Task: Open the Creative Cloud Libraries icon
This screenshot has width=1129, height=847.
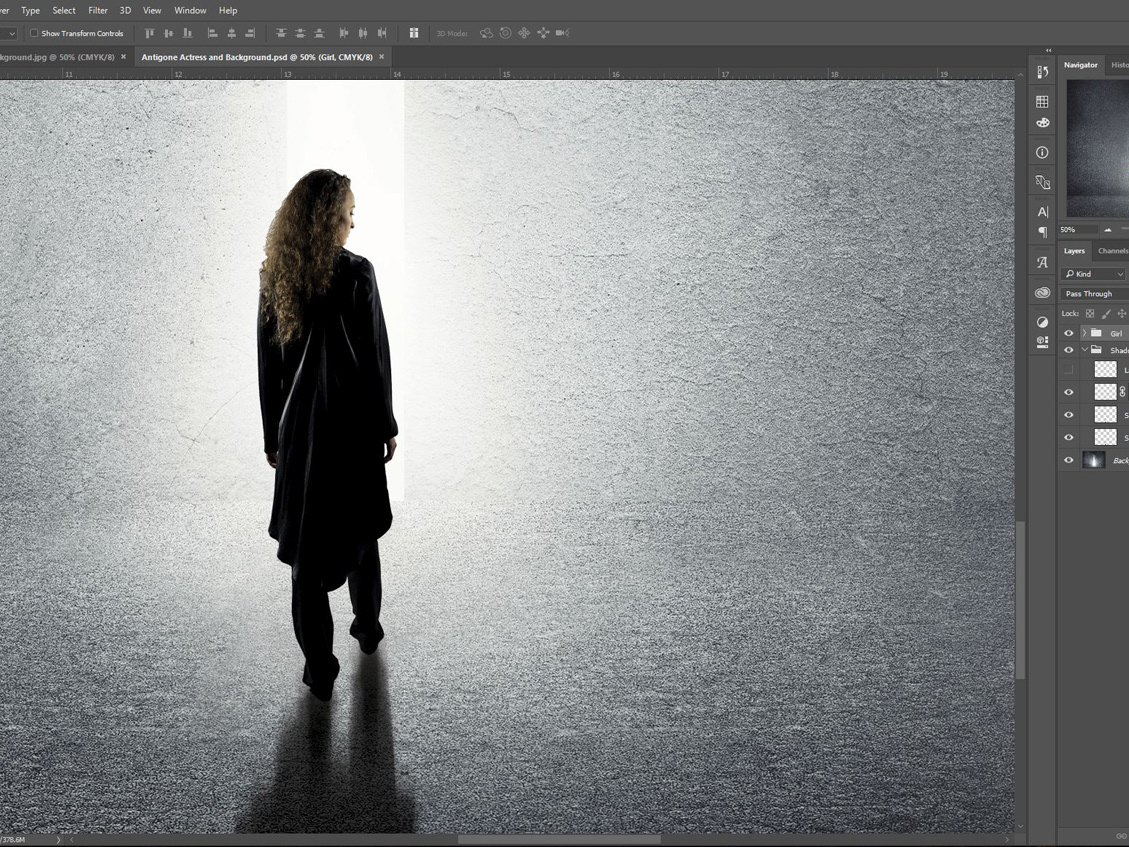Action: coord(1042,293)
